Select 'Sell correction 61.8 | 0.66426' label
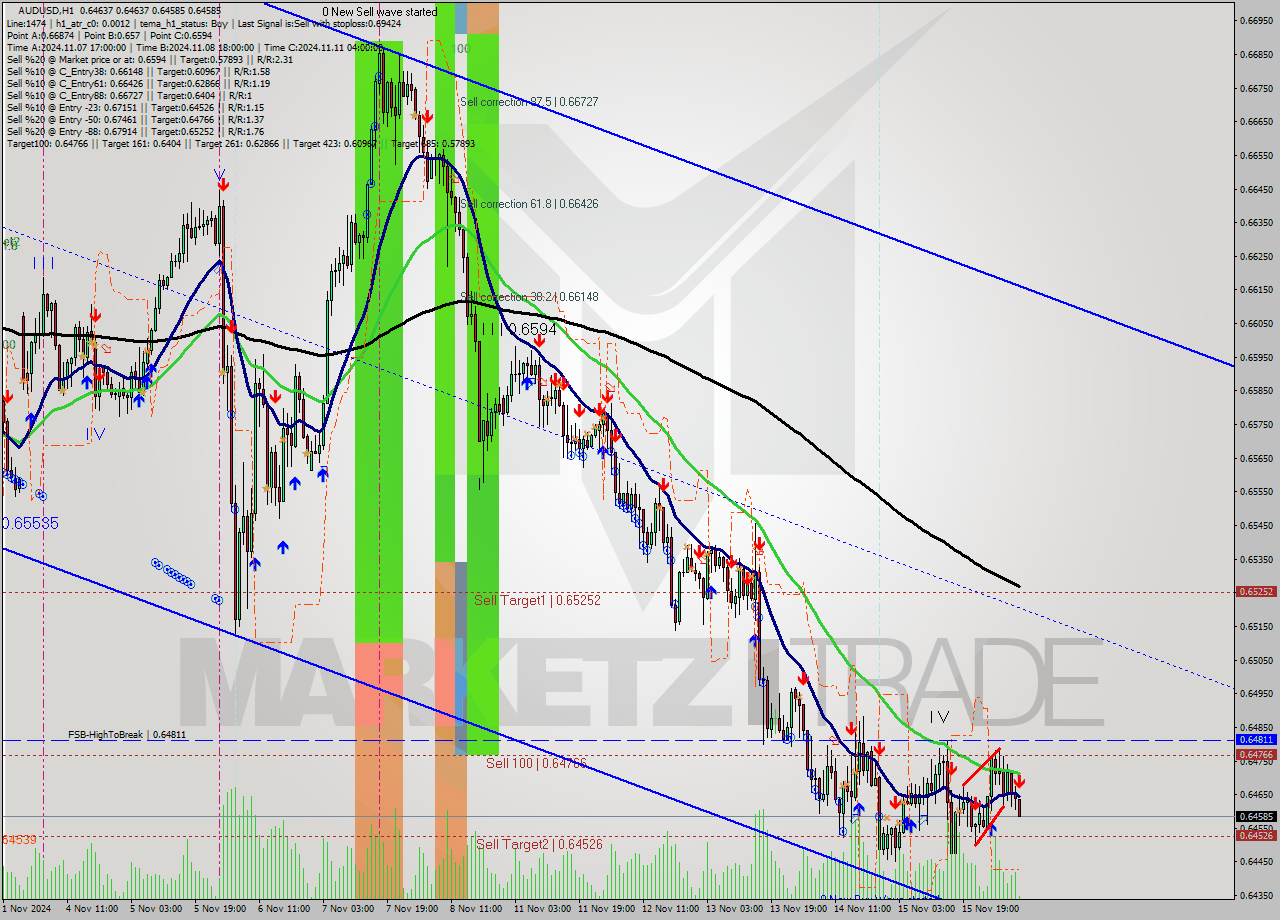1280x920 pixels. [528, 204]
